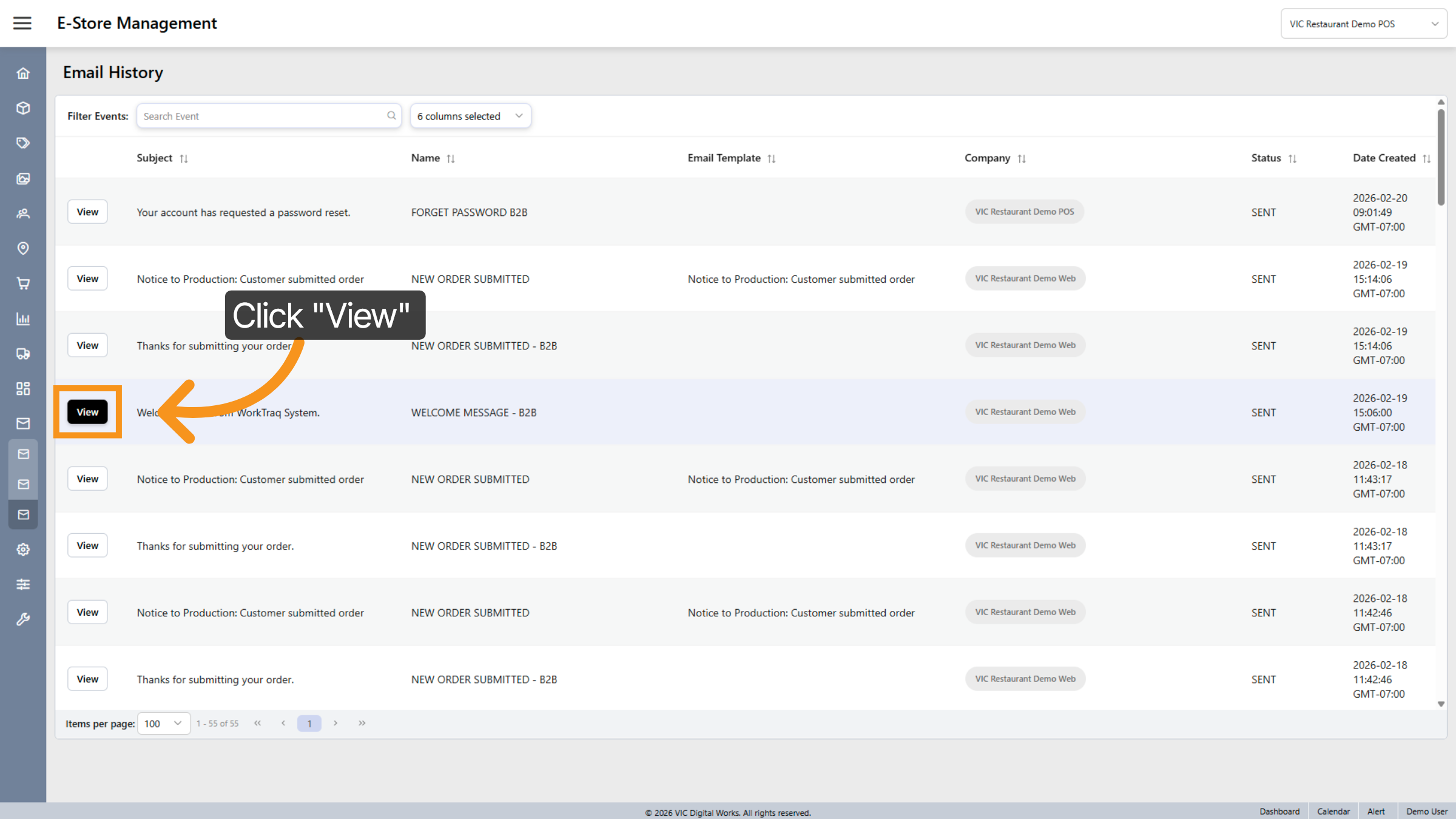Open the items per page dropdown
This screenshot has width=1456, height=819.
163,723
